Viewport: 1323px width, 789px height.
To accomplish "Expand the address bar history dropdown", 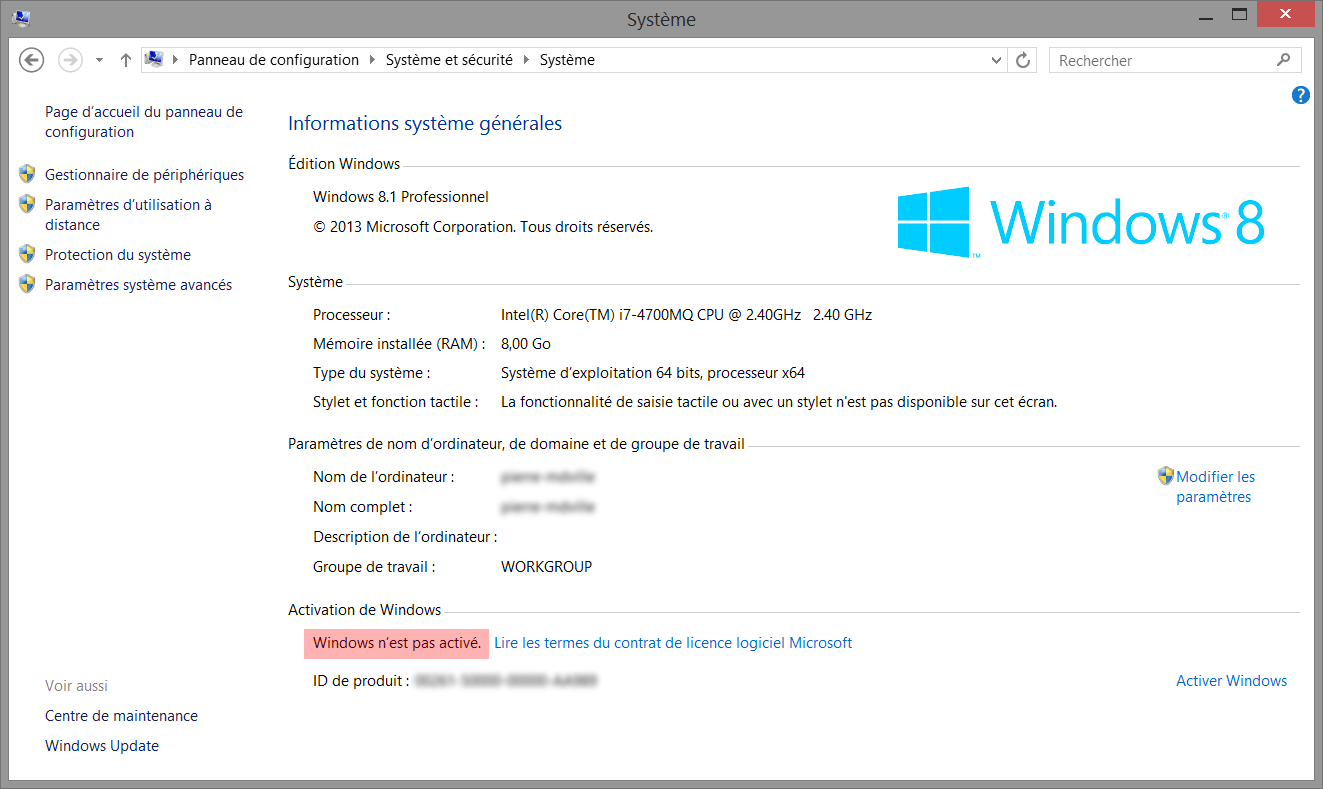I will (996, 60).
